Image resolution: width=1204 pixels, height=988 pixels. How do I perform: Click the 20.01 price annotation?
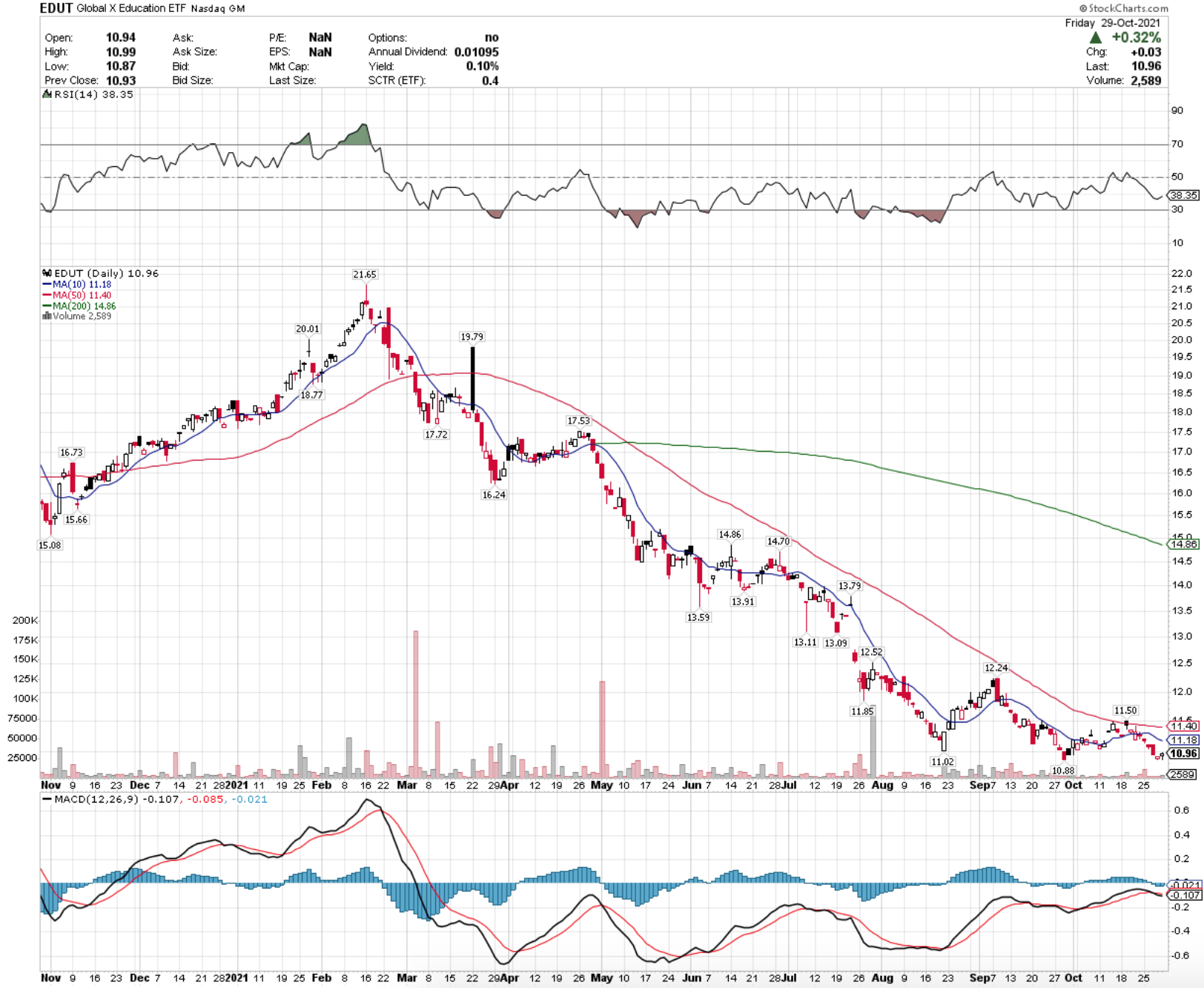(308, 329)
